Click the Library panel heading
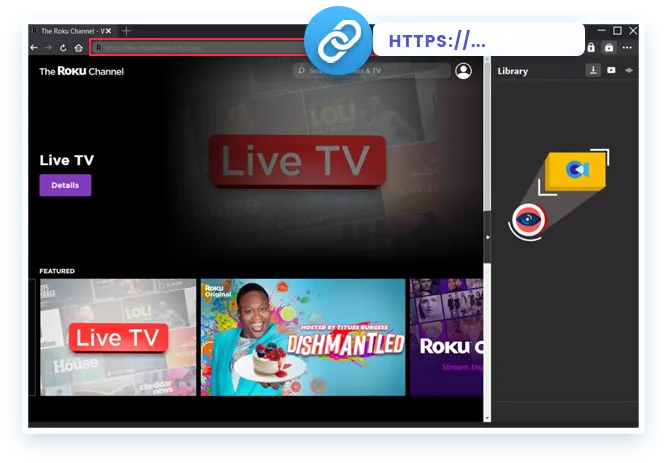 (x=513, y=71)
